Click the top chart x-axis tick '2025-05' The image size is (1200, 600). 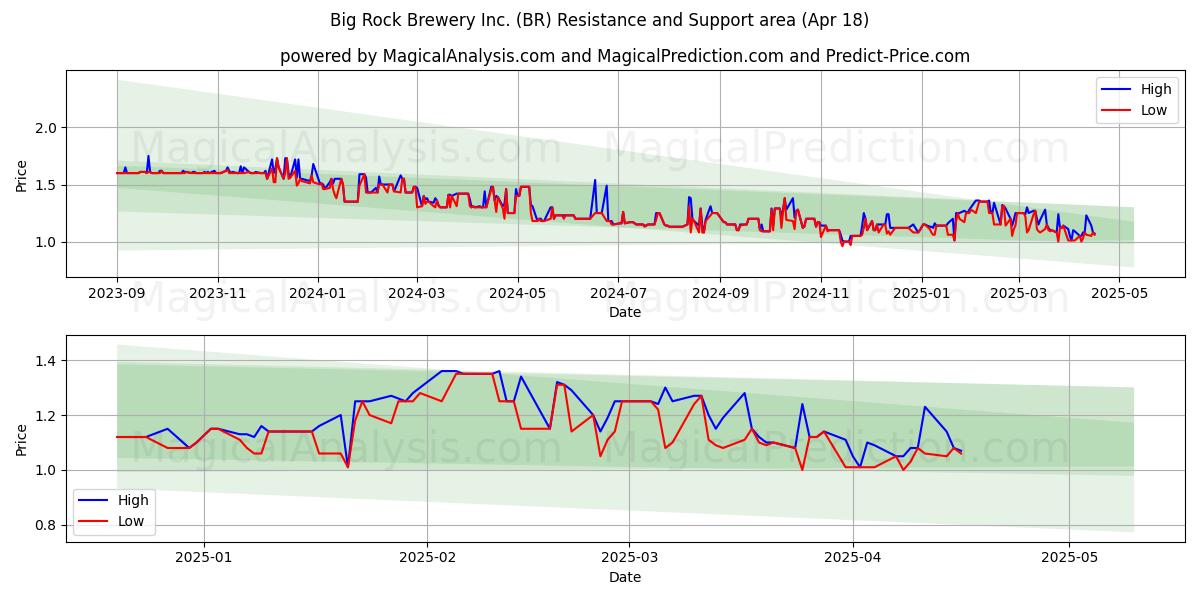click(1119, 294)
